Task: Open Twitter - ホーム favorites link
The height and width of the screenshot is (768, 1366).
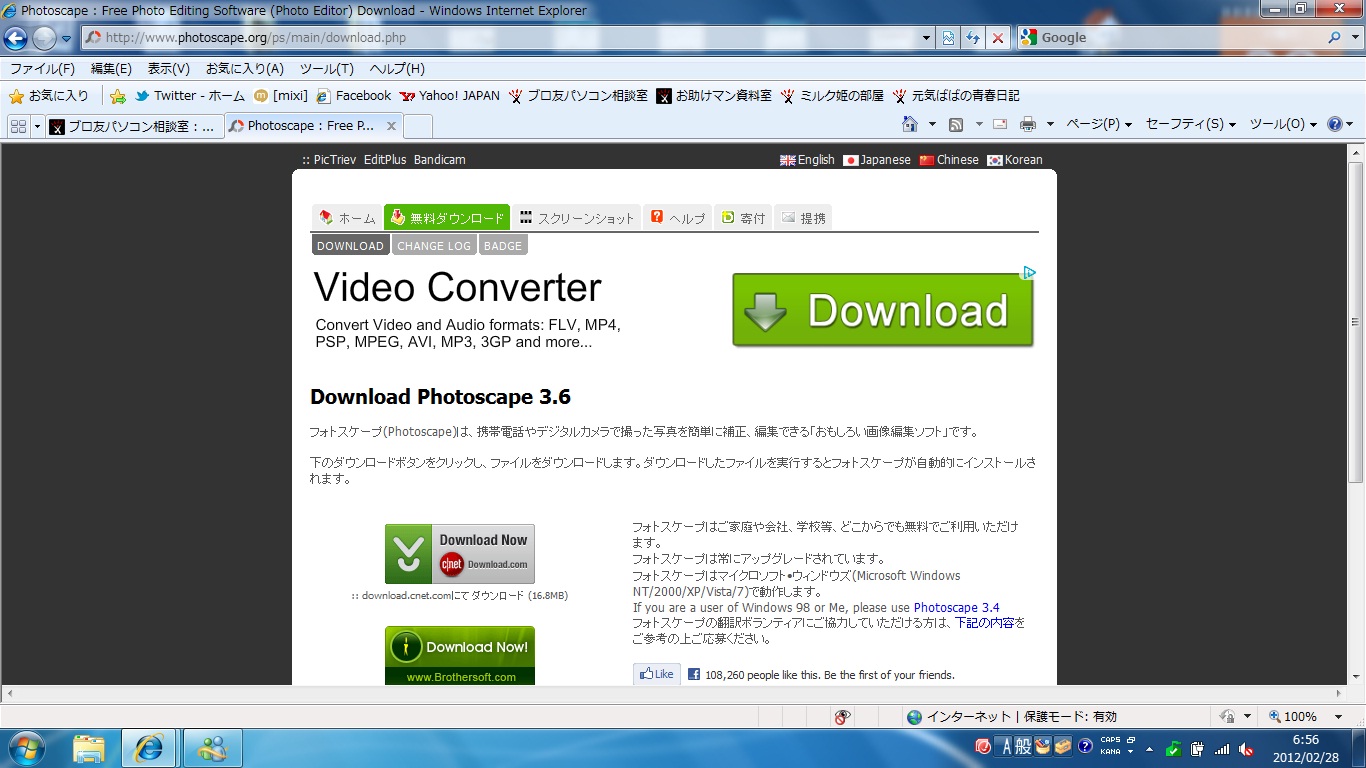Action: pos(190,96)
